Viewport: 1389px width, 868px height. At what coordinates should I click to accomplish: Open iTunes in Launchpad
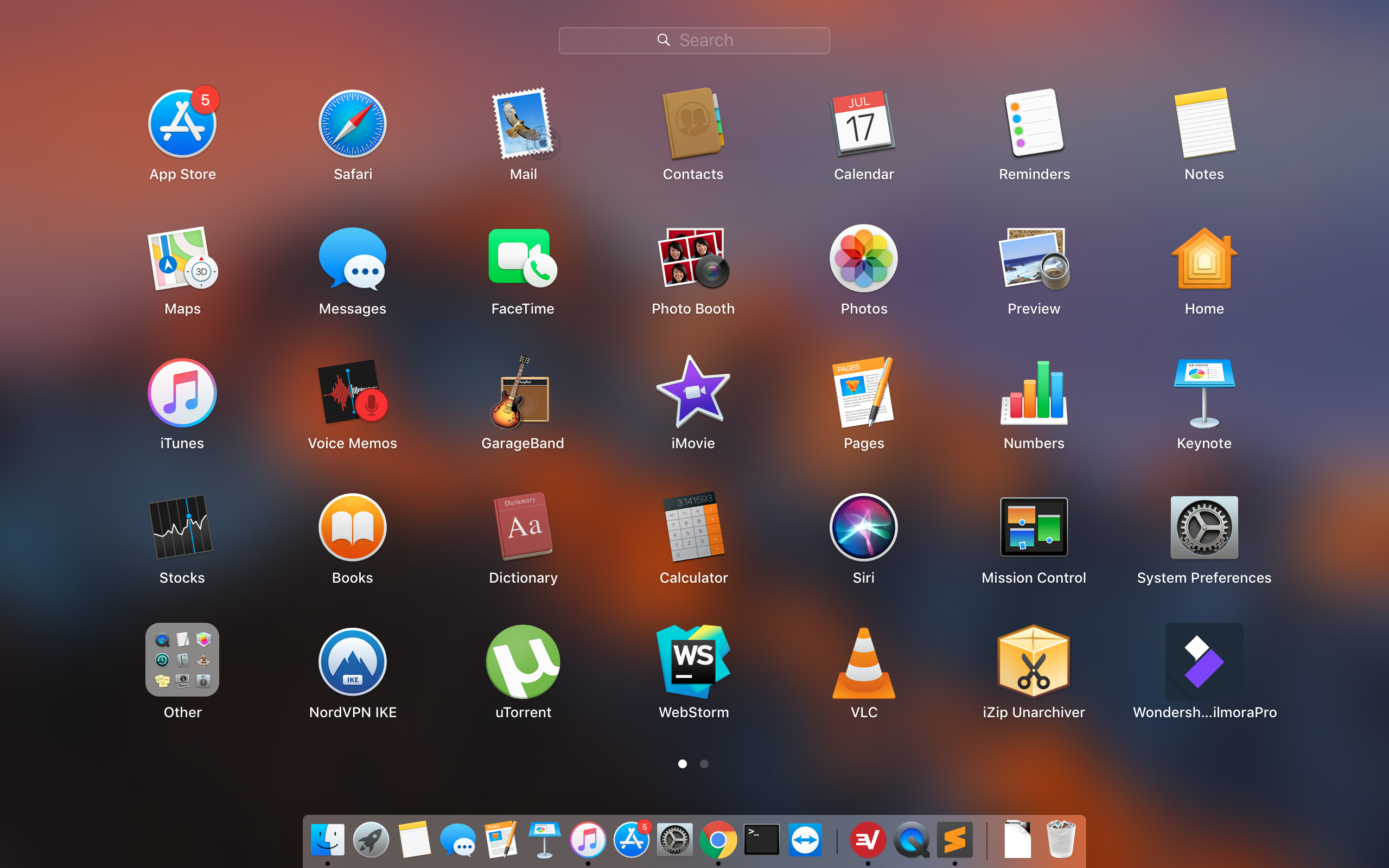[x=182, y=393]
